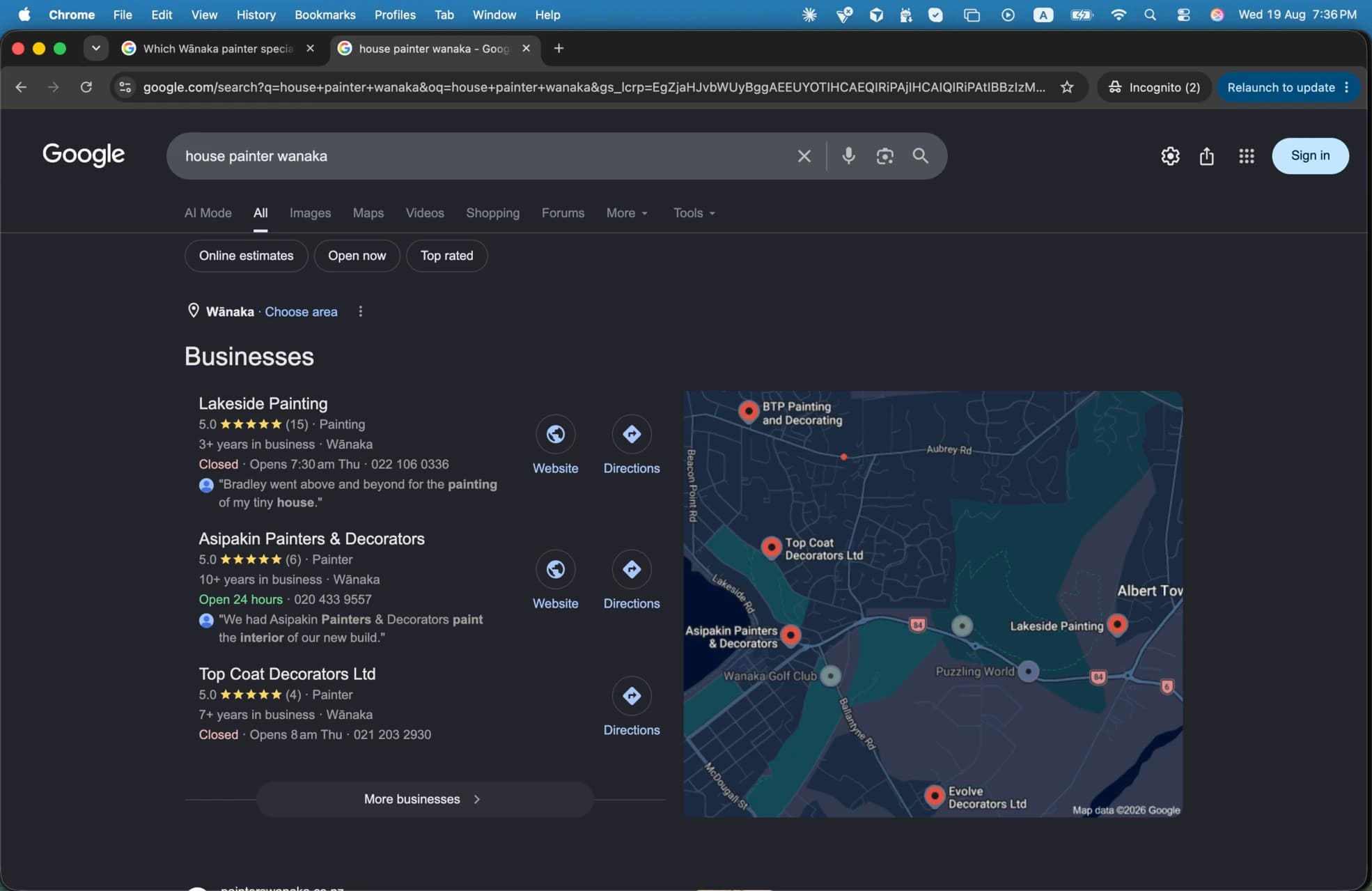Open macOS Control Center icon
1372x891 pixels.
click(x=1183, y=15)
